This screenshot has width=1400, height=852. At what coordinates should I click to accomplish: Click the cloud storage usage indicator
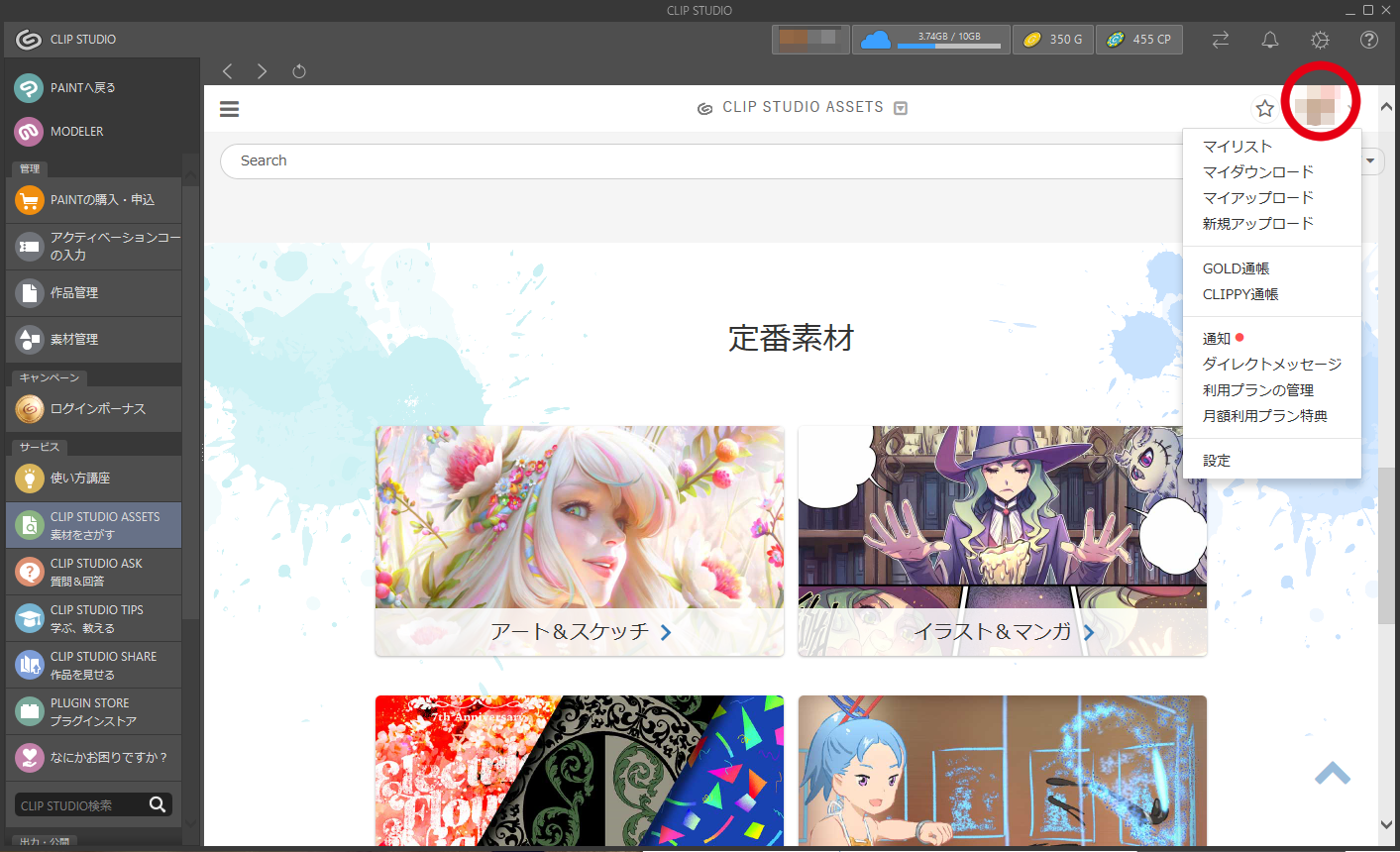pos(930,40)
